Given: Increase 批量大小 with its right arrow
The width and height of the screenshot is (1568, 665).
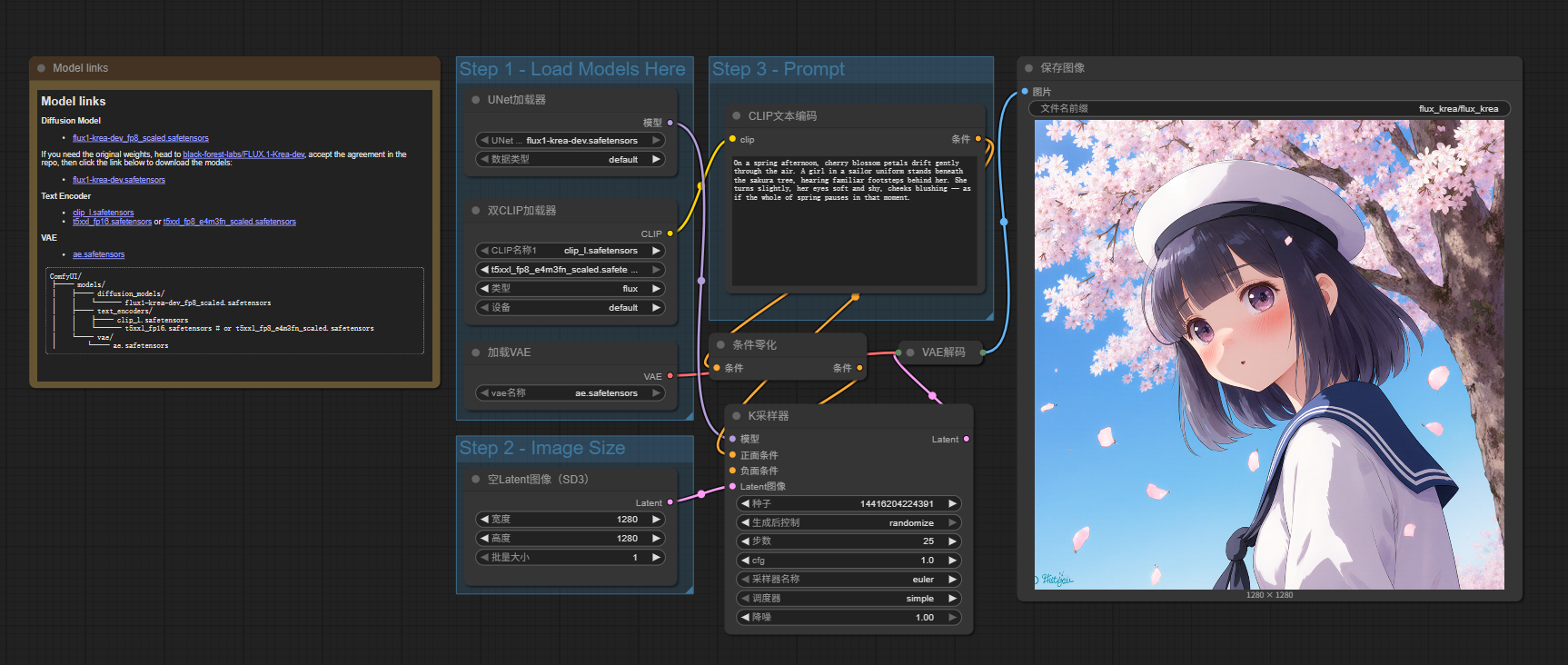Looking at the screenshot, I should pos(656,558).
